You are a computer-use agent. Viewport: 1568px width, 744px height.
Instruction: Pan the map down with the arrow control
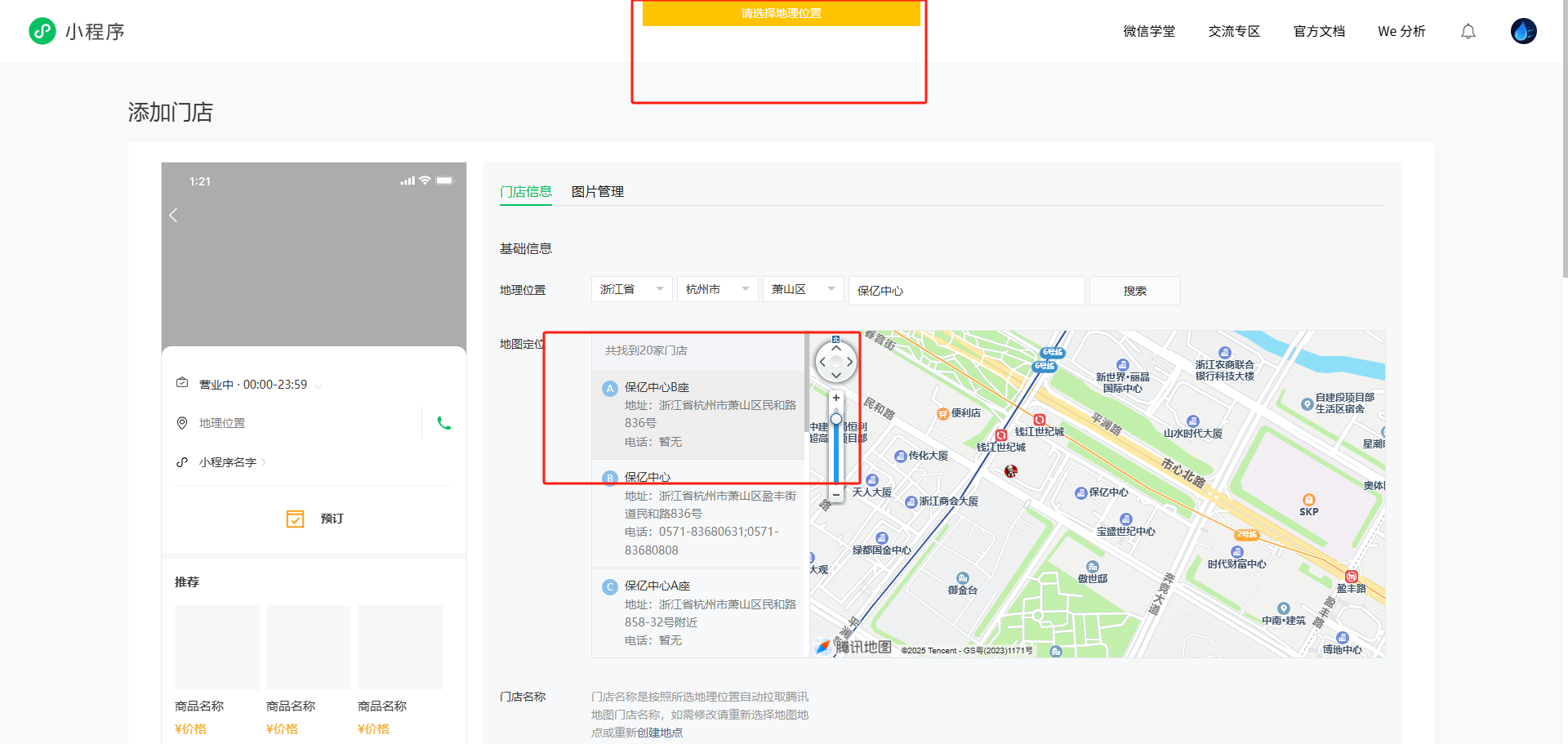(x=836, y=375)
